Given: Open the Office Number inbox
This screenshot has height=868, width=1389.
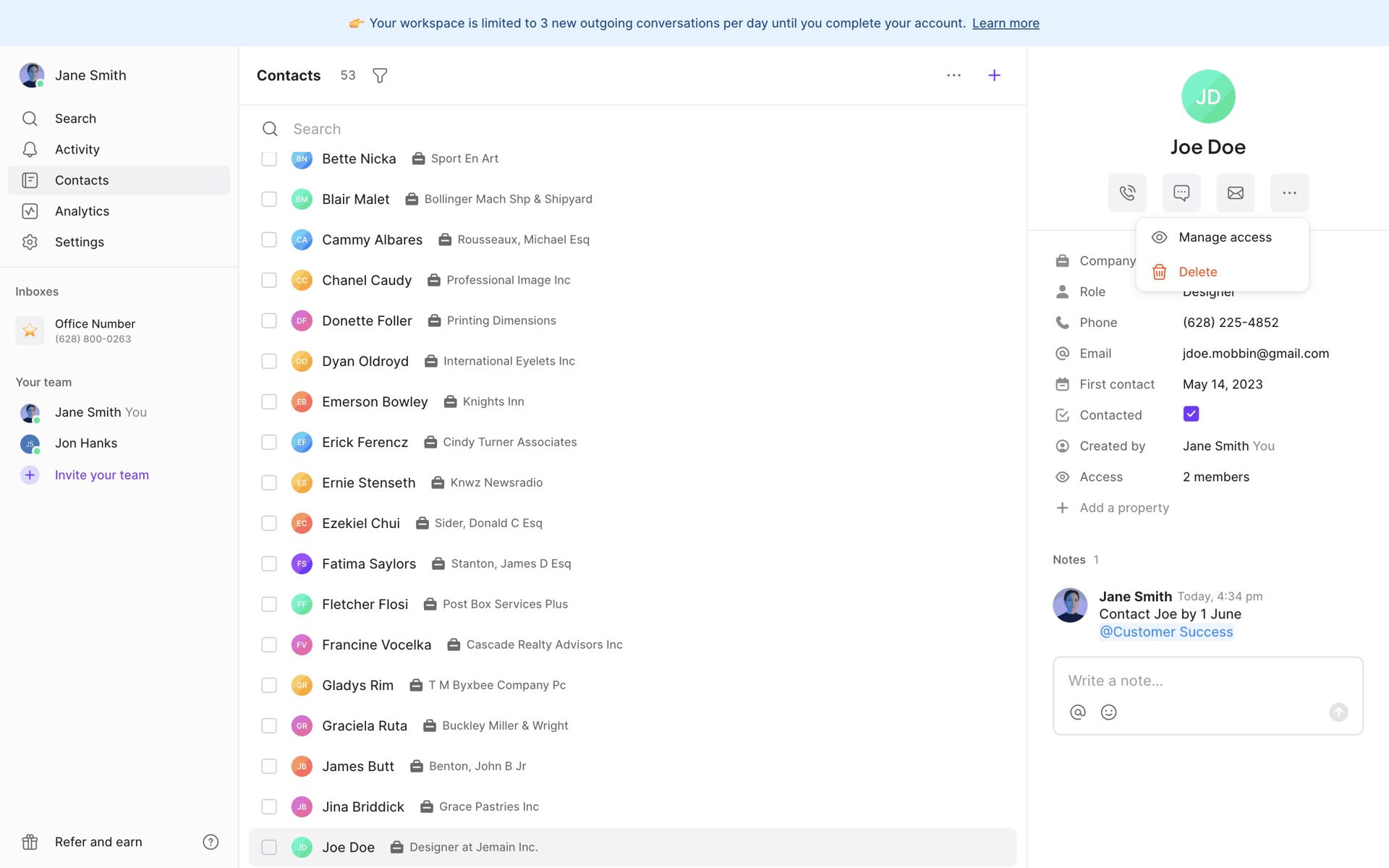Looking at the screenshot, I should click(119, 331).
